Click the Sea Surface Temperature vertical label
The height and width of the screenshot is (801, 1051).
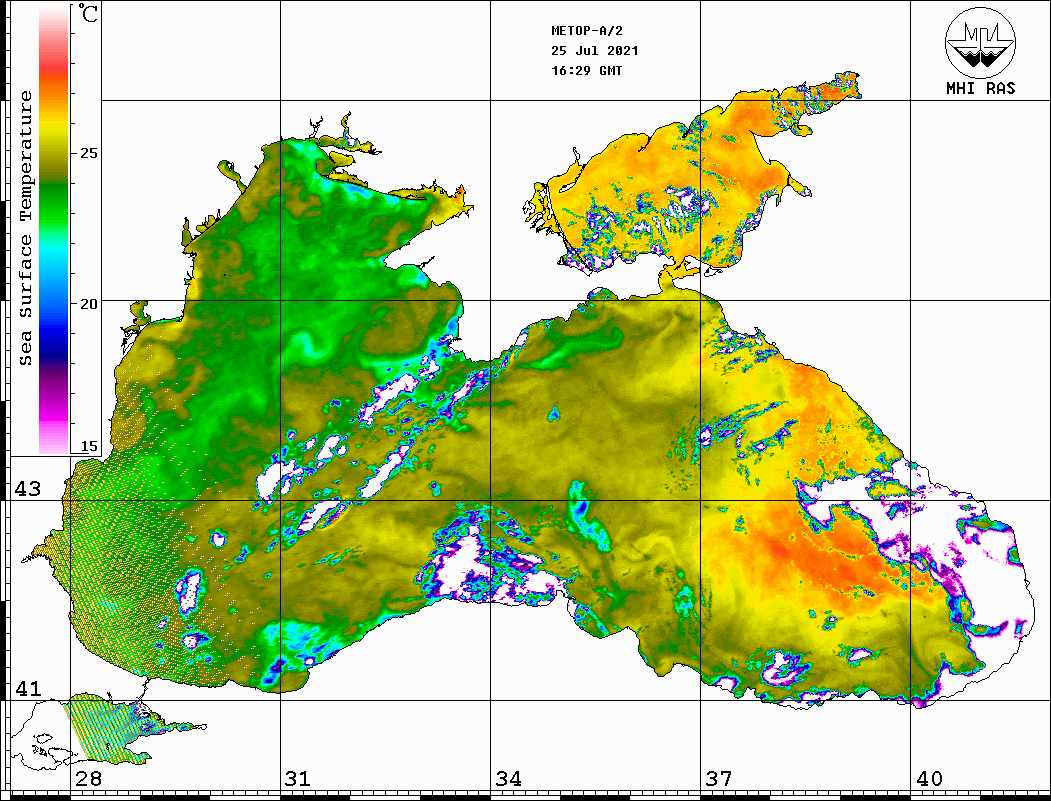[25, 228]
